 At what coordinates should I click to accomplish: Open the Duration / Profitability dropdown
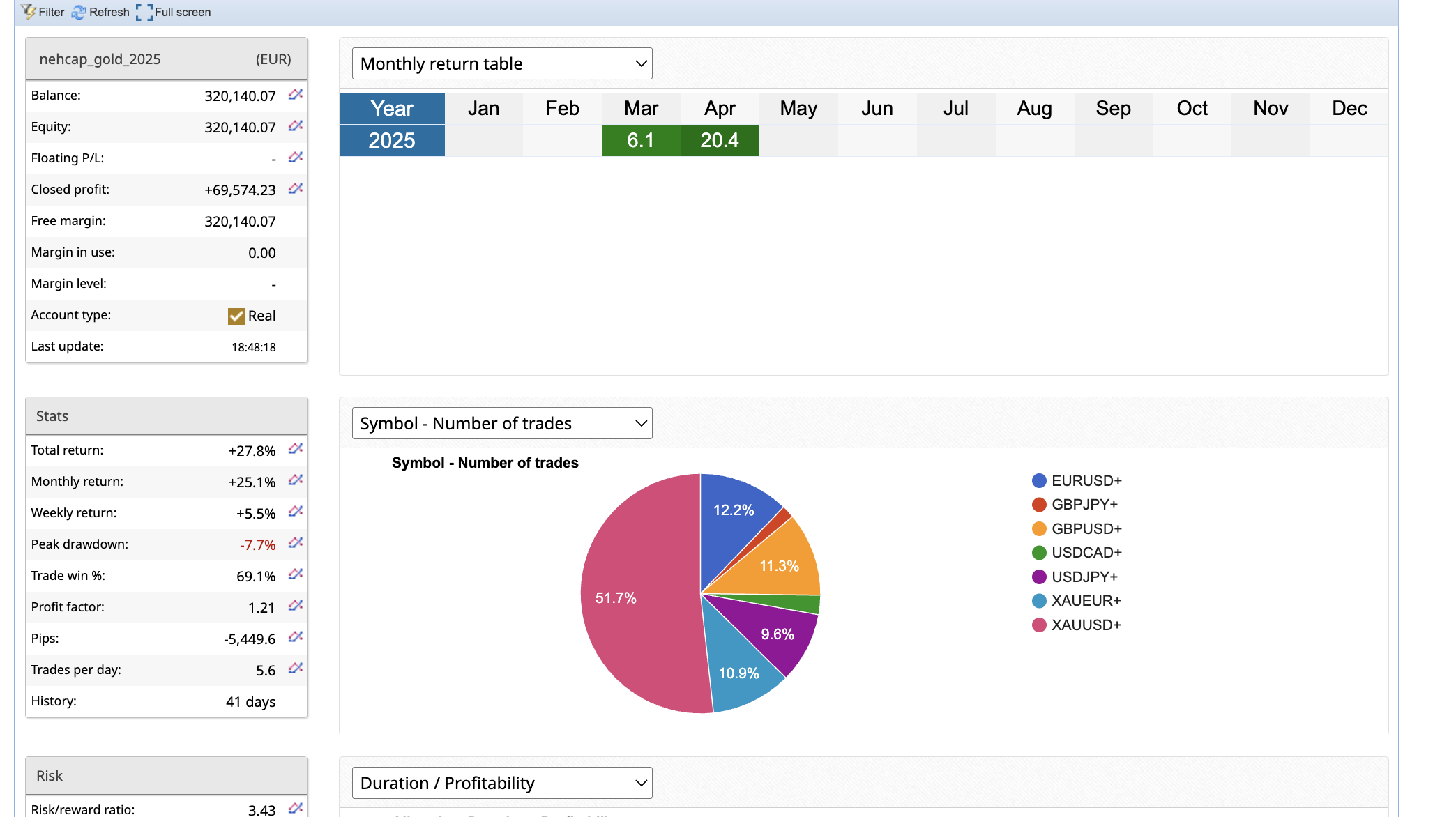(x=502, y=783)
